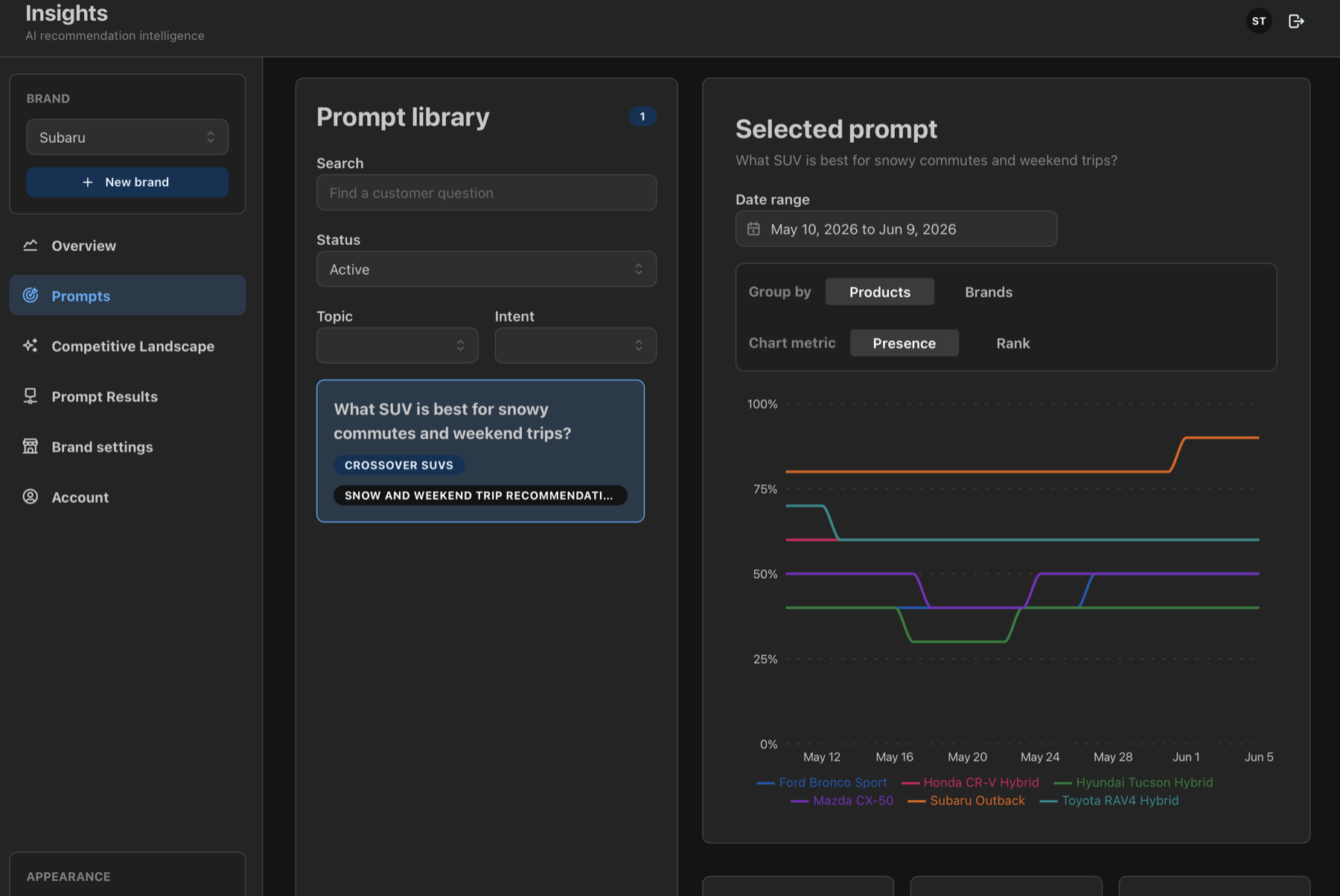This screenshot has height=896, width=1340.
Task: Click the Competitive Landscape sparkle icon
Action: pos(31,345)
